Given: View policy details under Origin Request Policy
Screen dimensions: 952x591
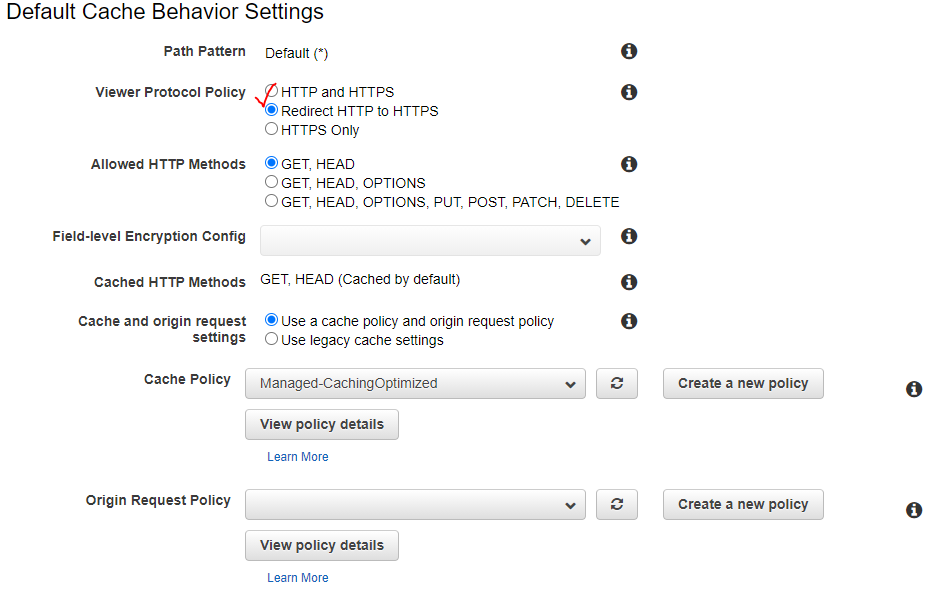Looking at the screenshot, I should pyautogui.click(x=322, y=545).
